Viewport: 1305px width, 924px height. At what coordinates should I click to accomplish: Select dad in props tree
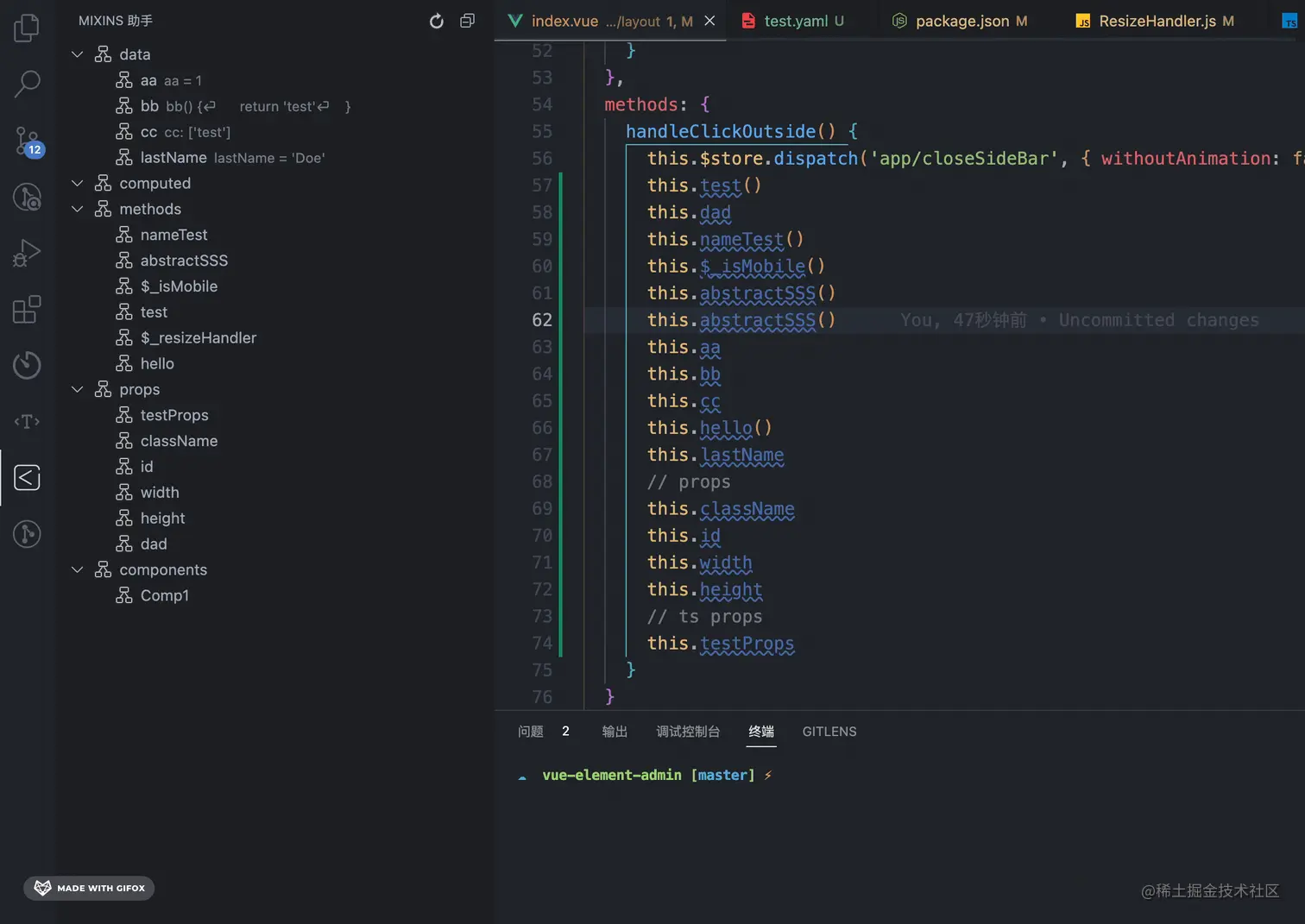274,544
